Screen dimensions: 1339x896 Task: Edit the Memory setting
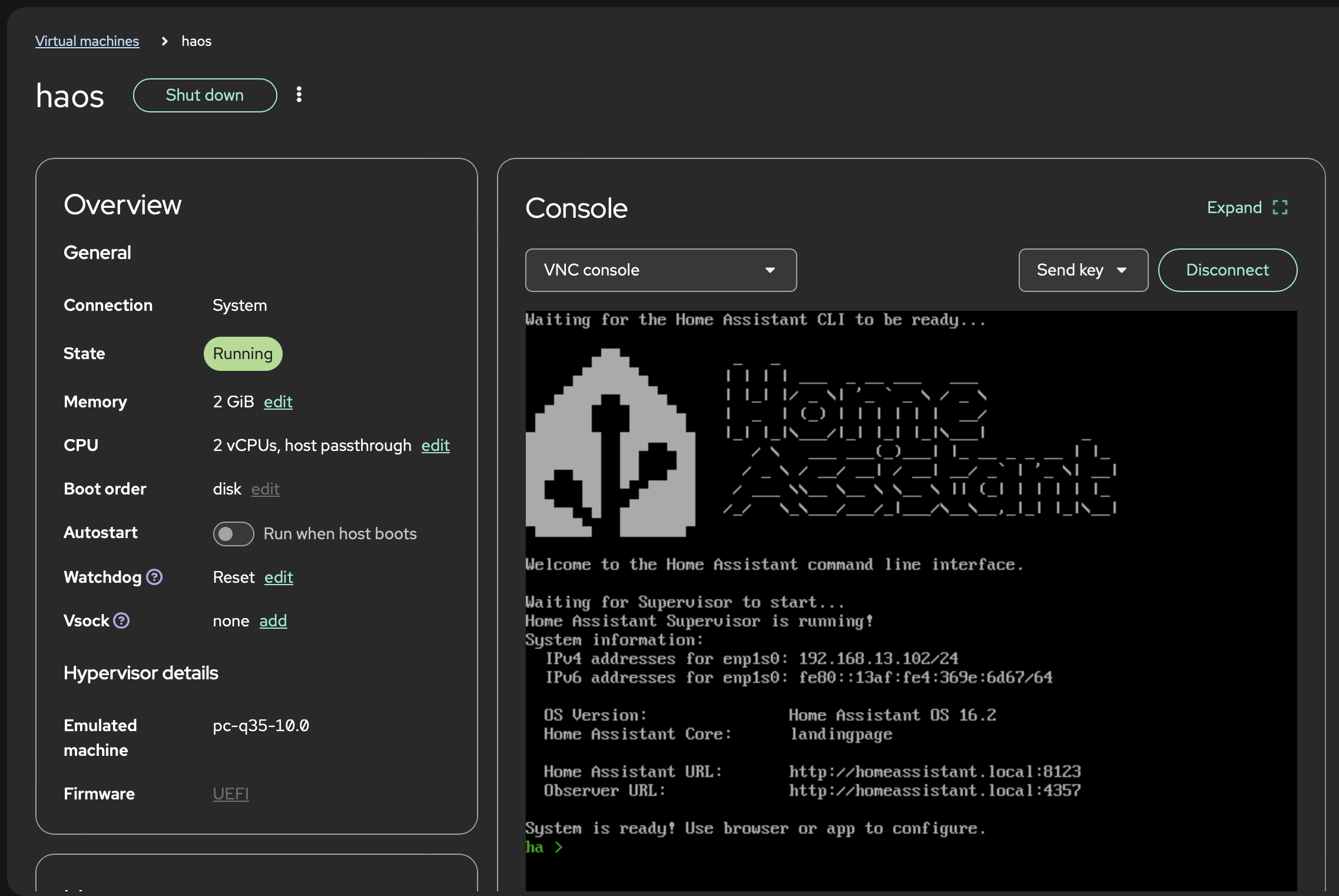pos(278,401)
